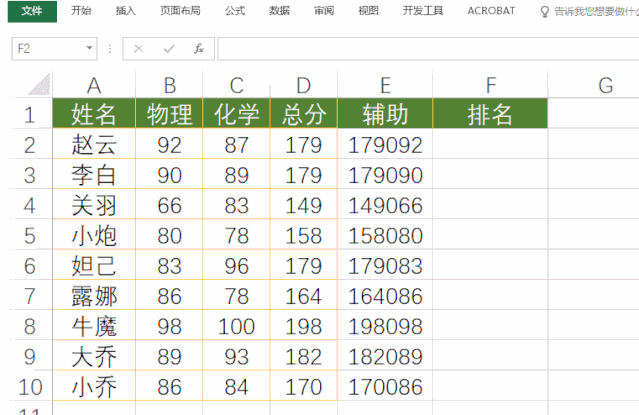
Task: Select the cell with value 179092
Action: point(385,144)
